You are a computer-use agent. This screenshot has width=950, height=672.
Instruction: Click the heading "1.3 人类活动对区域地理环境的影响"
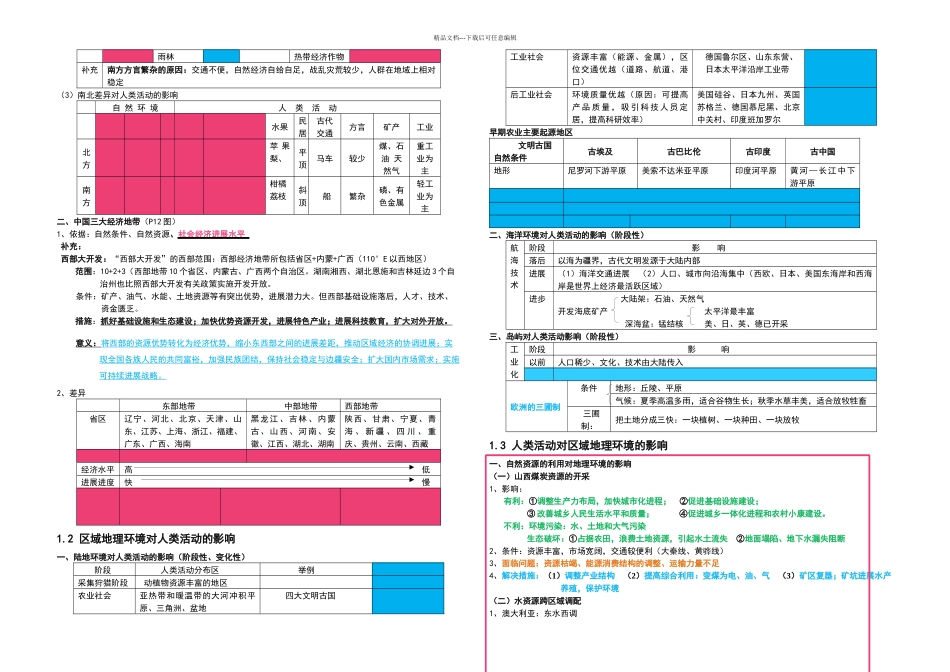point(578,445)
